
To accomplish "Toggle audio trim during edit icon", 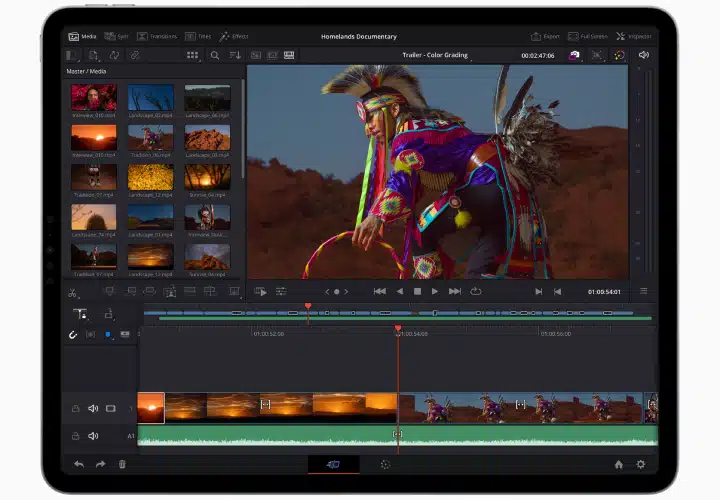I will [90, 335].
